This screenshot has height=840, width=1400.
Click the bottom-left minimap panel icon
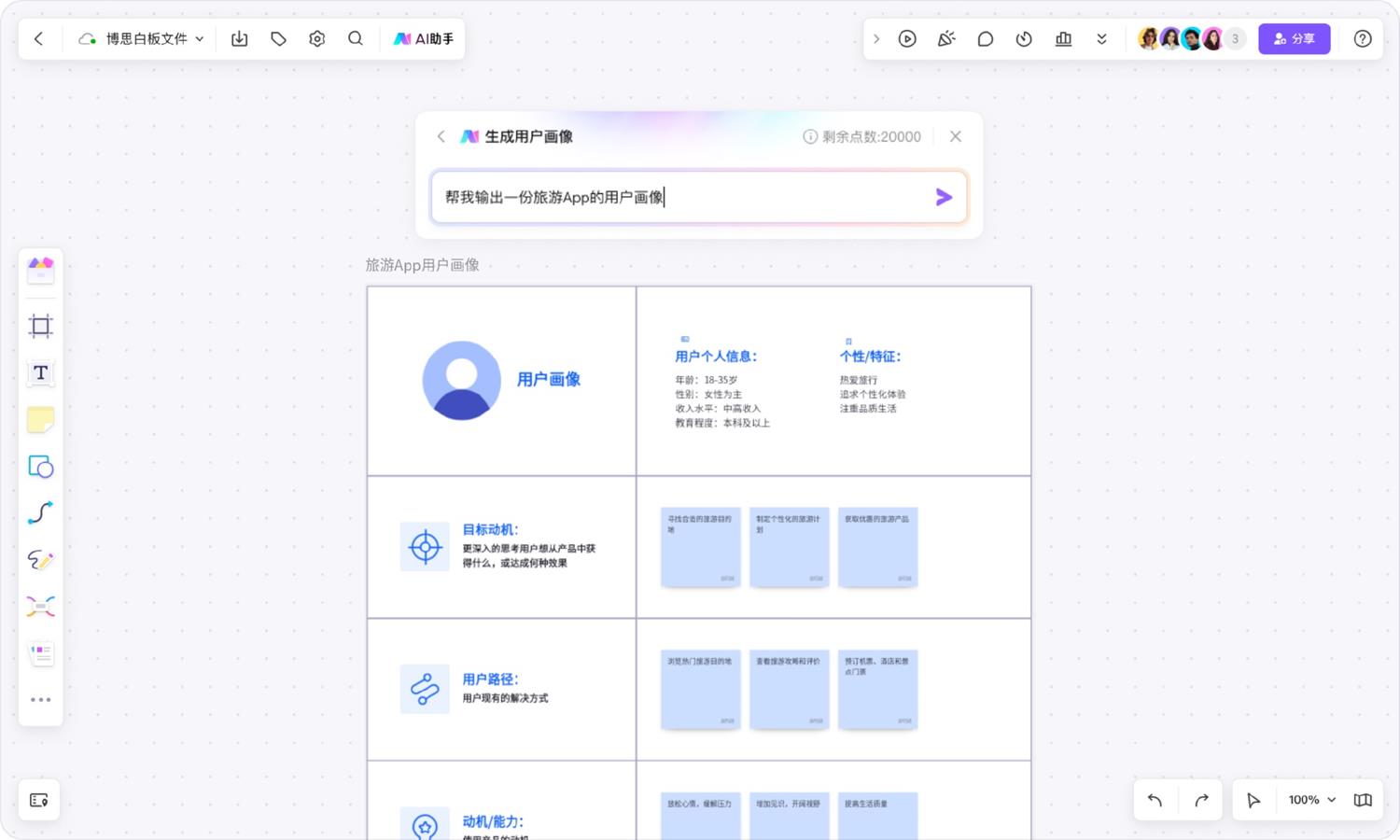coord(39,800)
